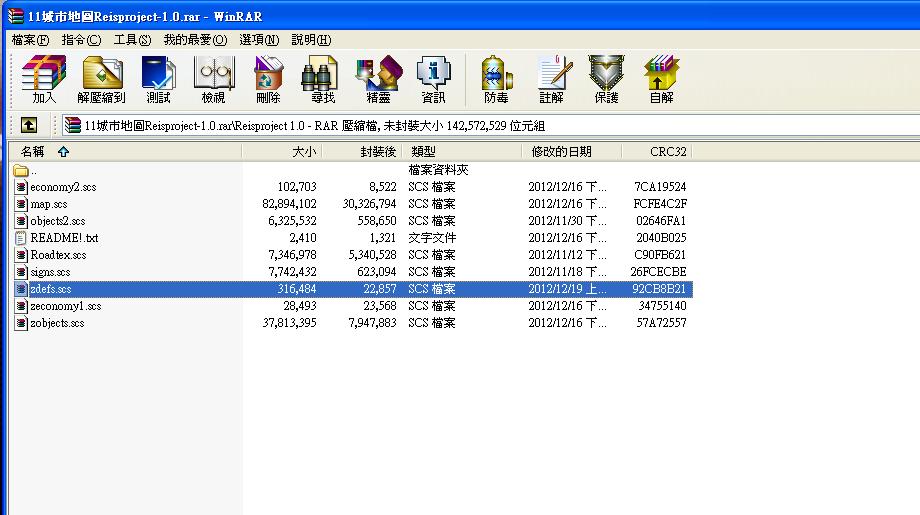This screenshot has width=920, height=515.
Task: Open the 指令(C) menu
Action: click(x=81, y=40)
